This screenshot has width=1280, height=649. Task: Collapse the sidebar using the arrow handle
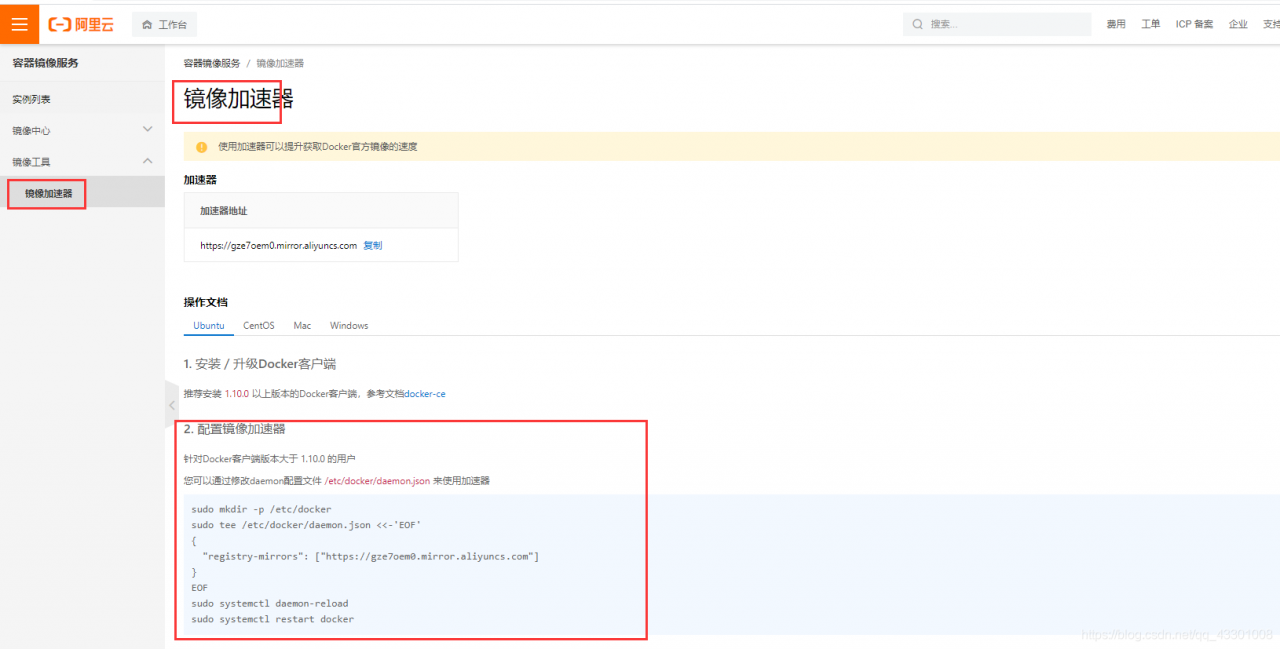point(172,405)
